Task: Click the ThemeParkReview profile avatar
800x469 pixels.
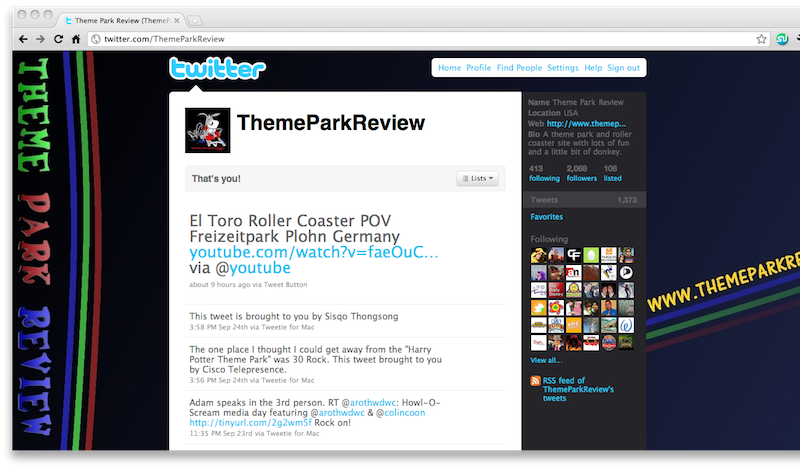Action: [208, 130]
